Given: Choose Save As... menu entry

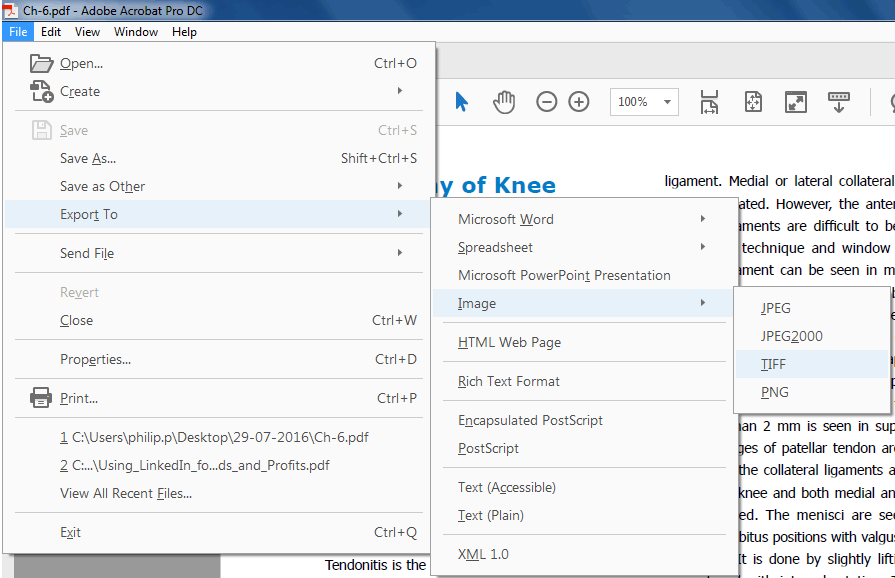Looking at the screenshot, I should [217, 158].
